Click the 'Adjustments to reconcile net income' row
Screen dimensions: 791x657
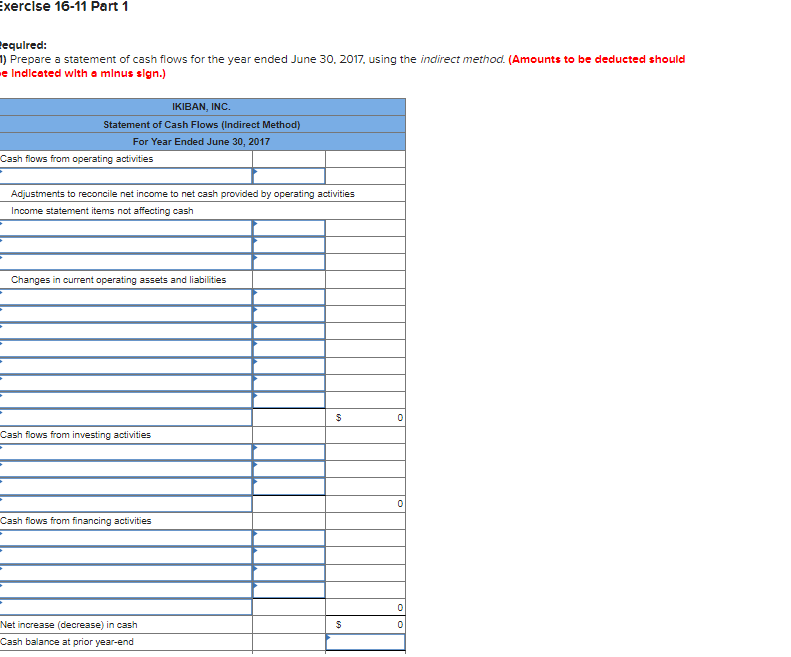[202, 194]
